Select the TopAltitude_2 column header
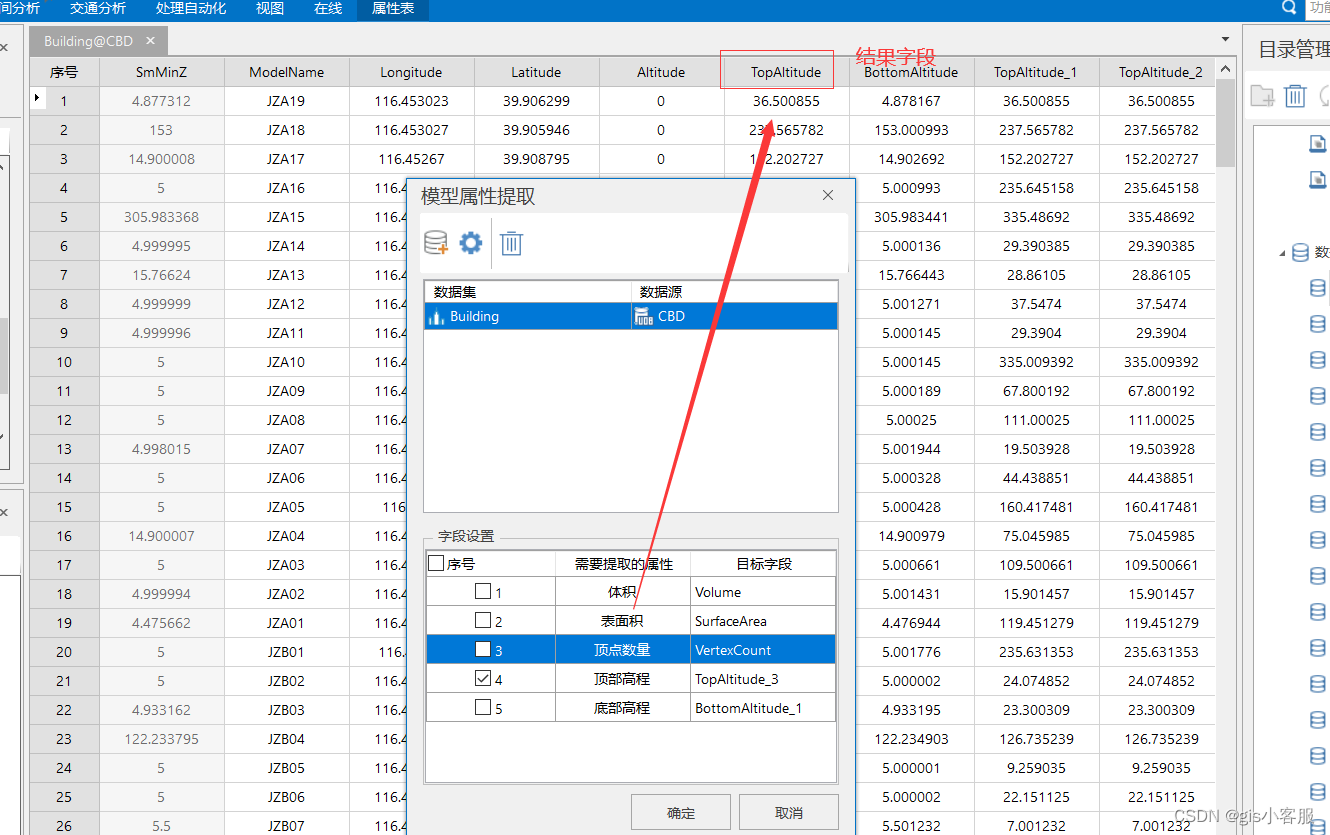The height and width of the screenshot is (835, 1330). pos(1160,72)
